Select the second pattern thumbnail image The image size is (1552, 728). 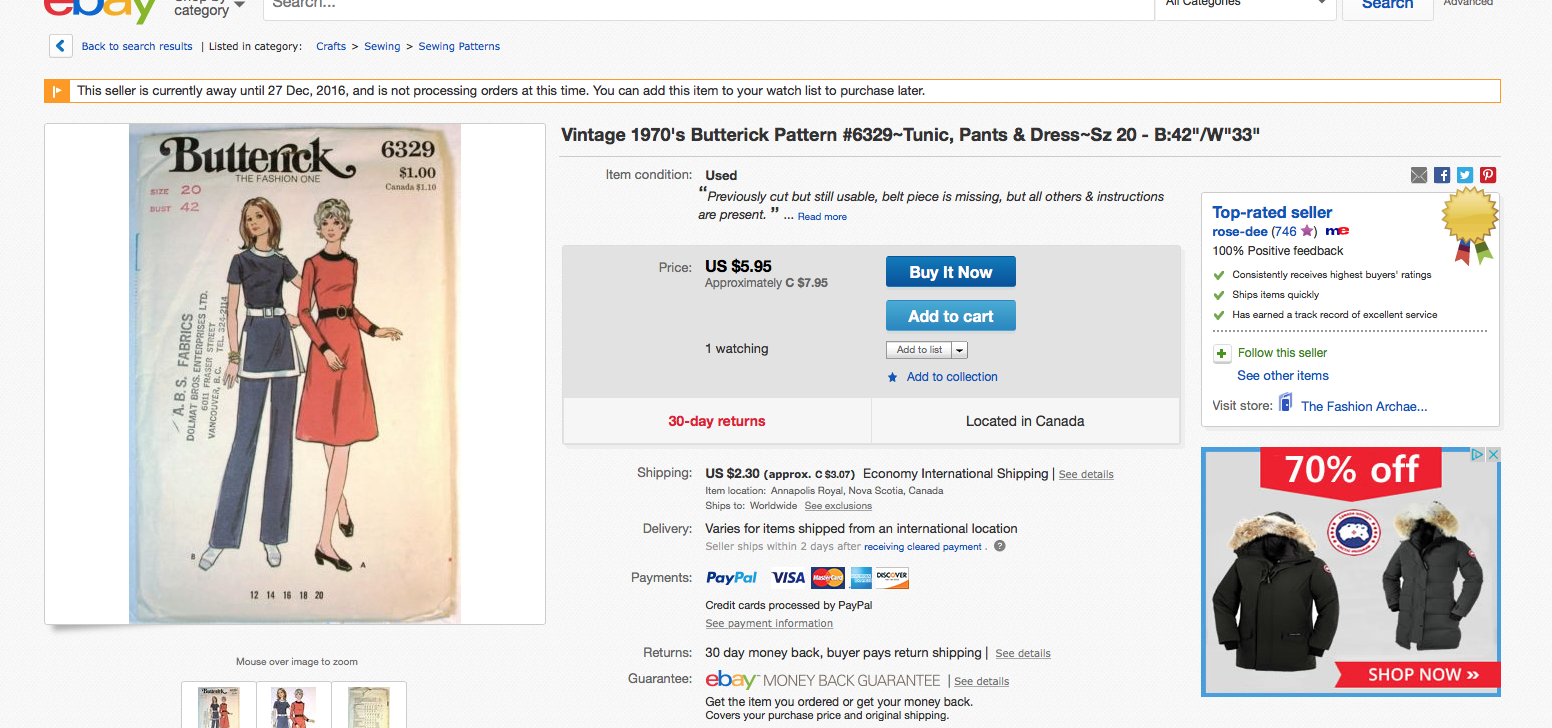tap(294, 705)
